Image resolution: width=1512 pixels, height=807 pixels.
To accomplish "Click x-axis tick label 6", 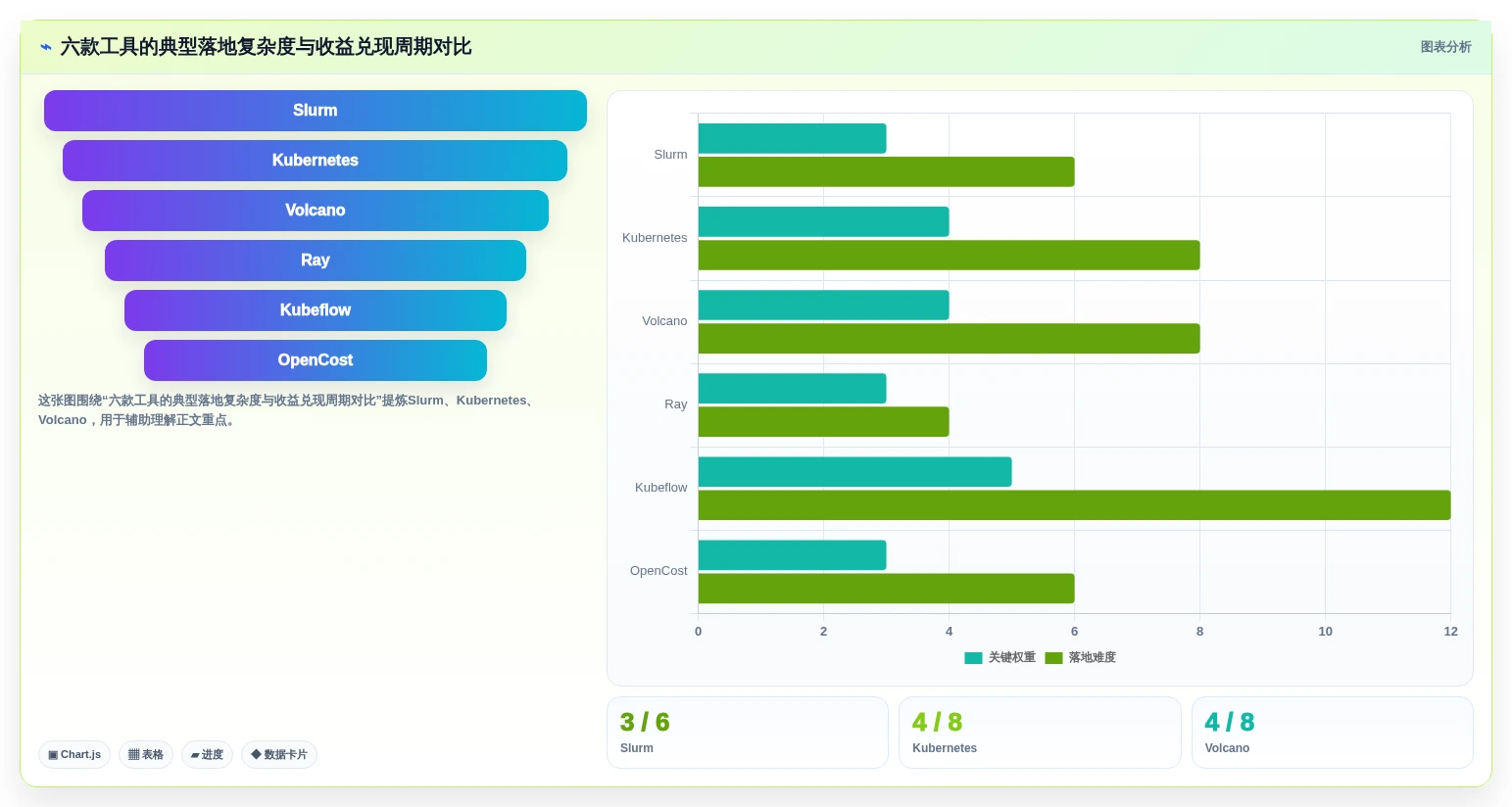I will click(x=1074, y=632).
